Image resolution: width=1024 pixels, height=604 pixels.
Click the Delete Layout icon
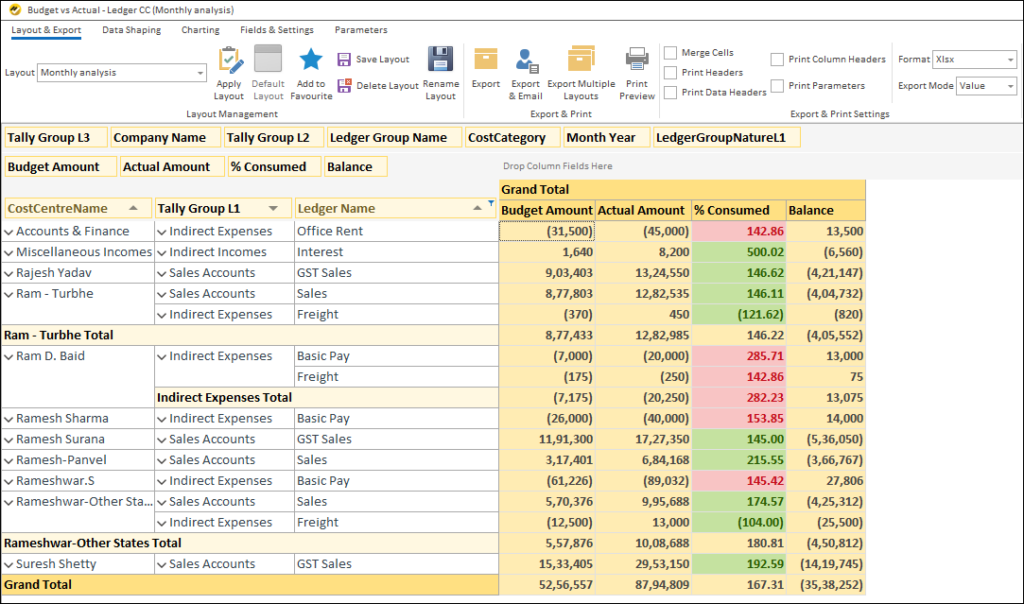[x=344, y=86]
